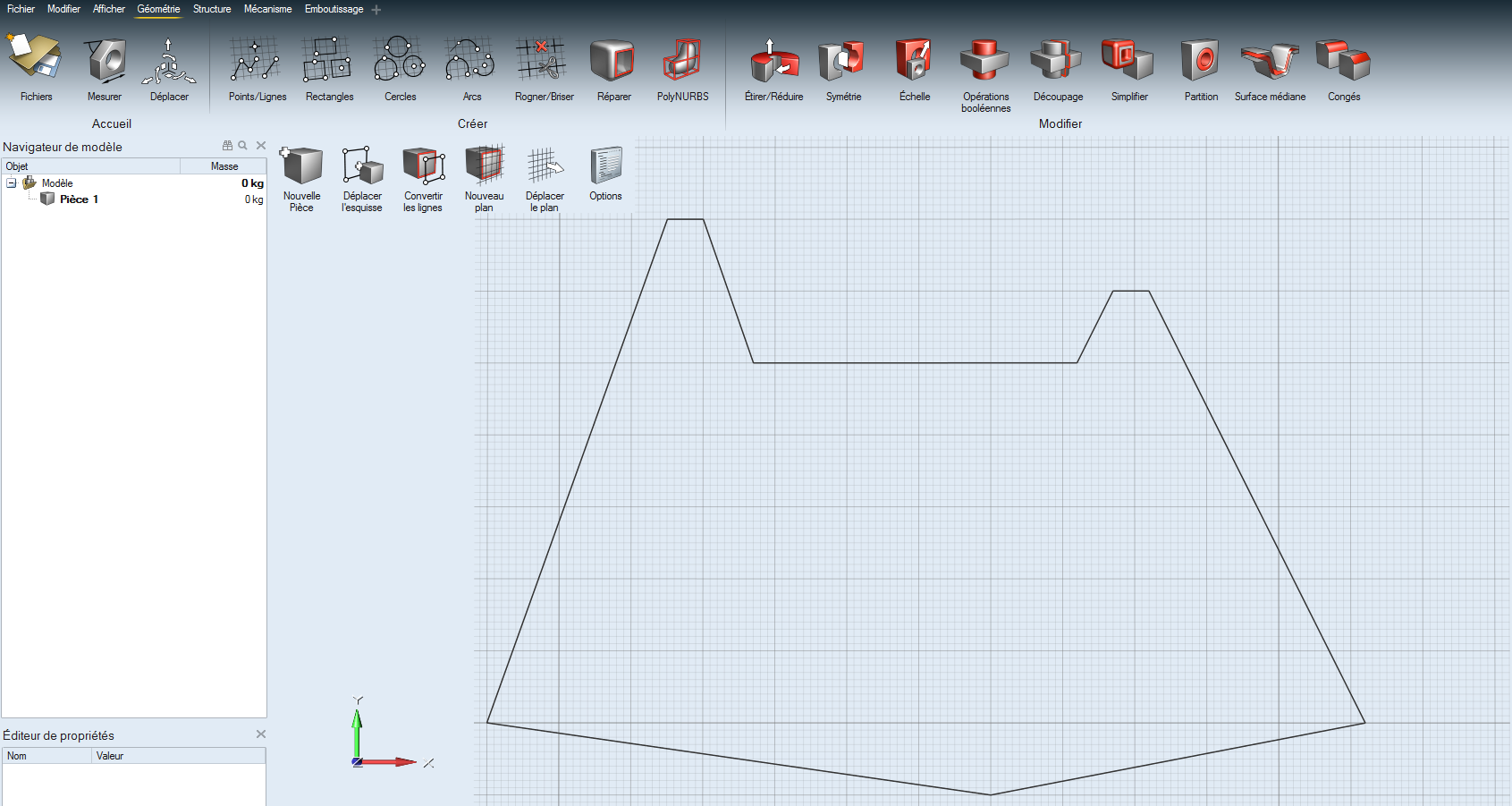Click the green Y axis arrow
Image resolution: width=1512 pixels, height=806 pixels.
point(357,734)
